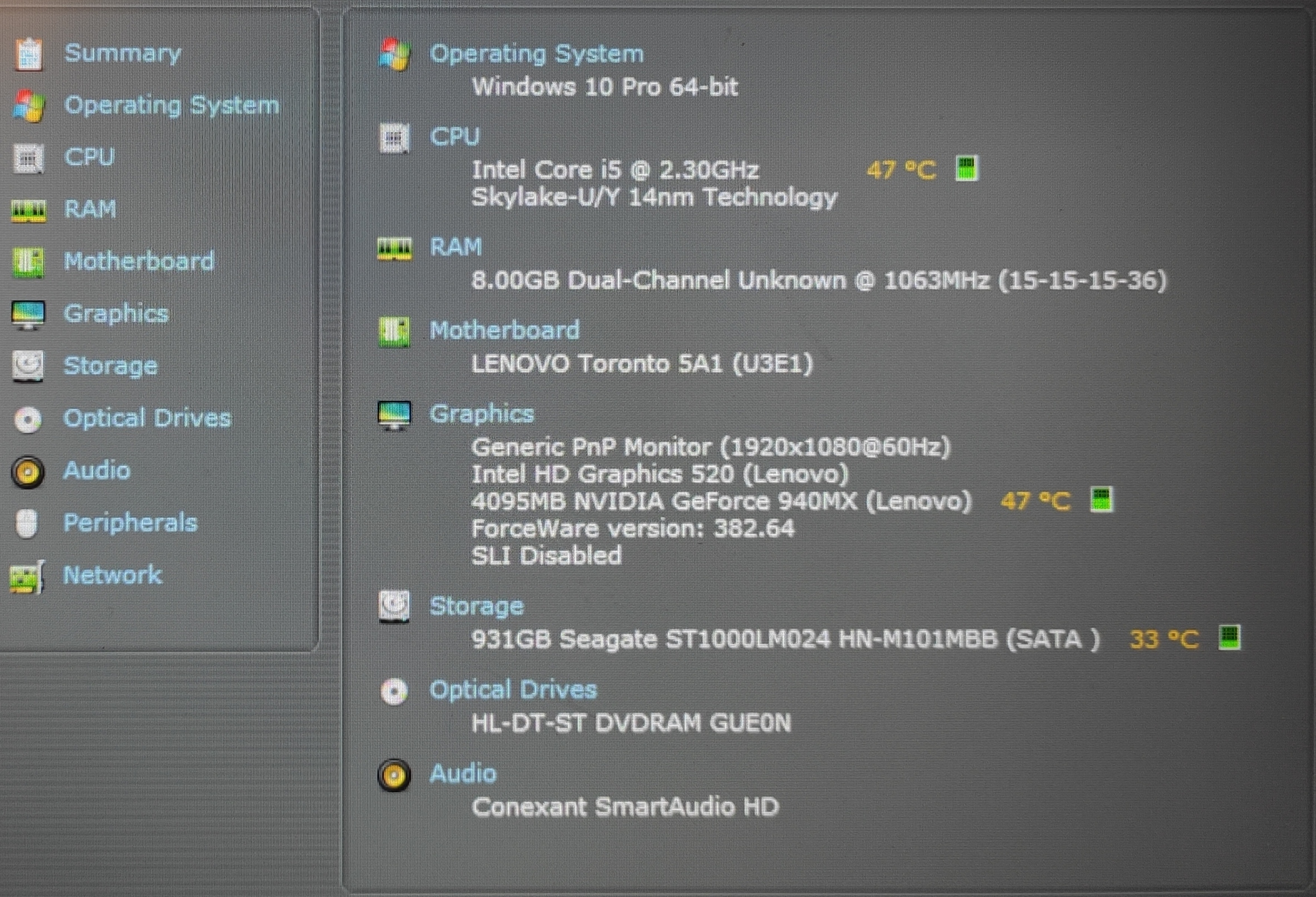Screen dimensions: 1316x897
Task: Select Optical Drives in the sidebar
Action: pos(147,418)
